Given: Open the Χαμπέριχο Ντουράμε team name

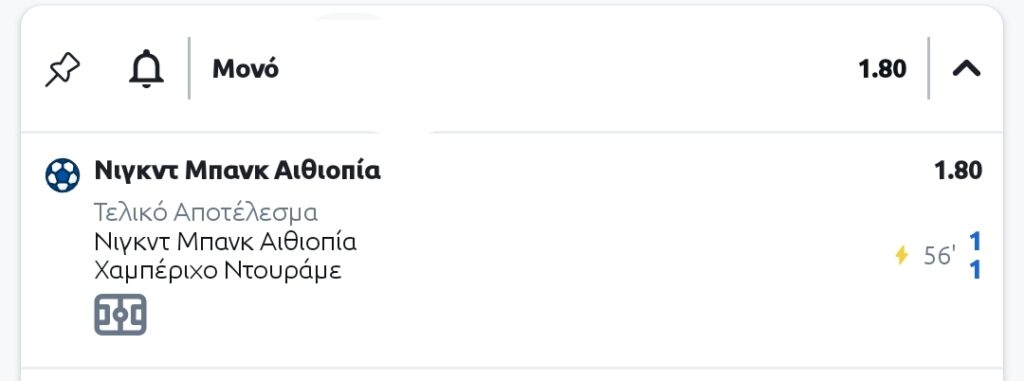Looking at the screenshot, I should click(217, 271).
